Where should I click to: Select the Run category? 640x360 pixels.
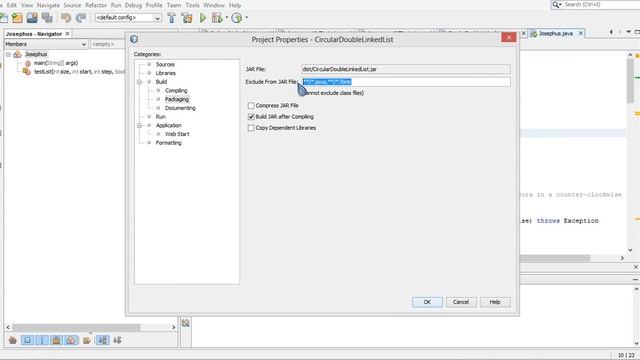[x=160, y=117]
